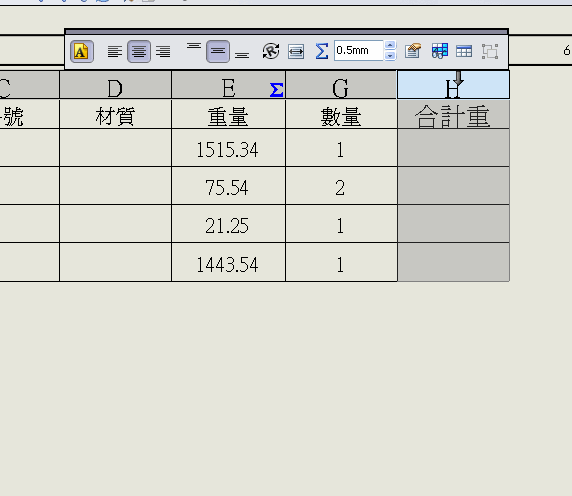Click the table header row icon
Image resolution: width=572 pixels, height=496 pixels.
click(x=464, y=51)
